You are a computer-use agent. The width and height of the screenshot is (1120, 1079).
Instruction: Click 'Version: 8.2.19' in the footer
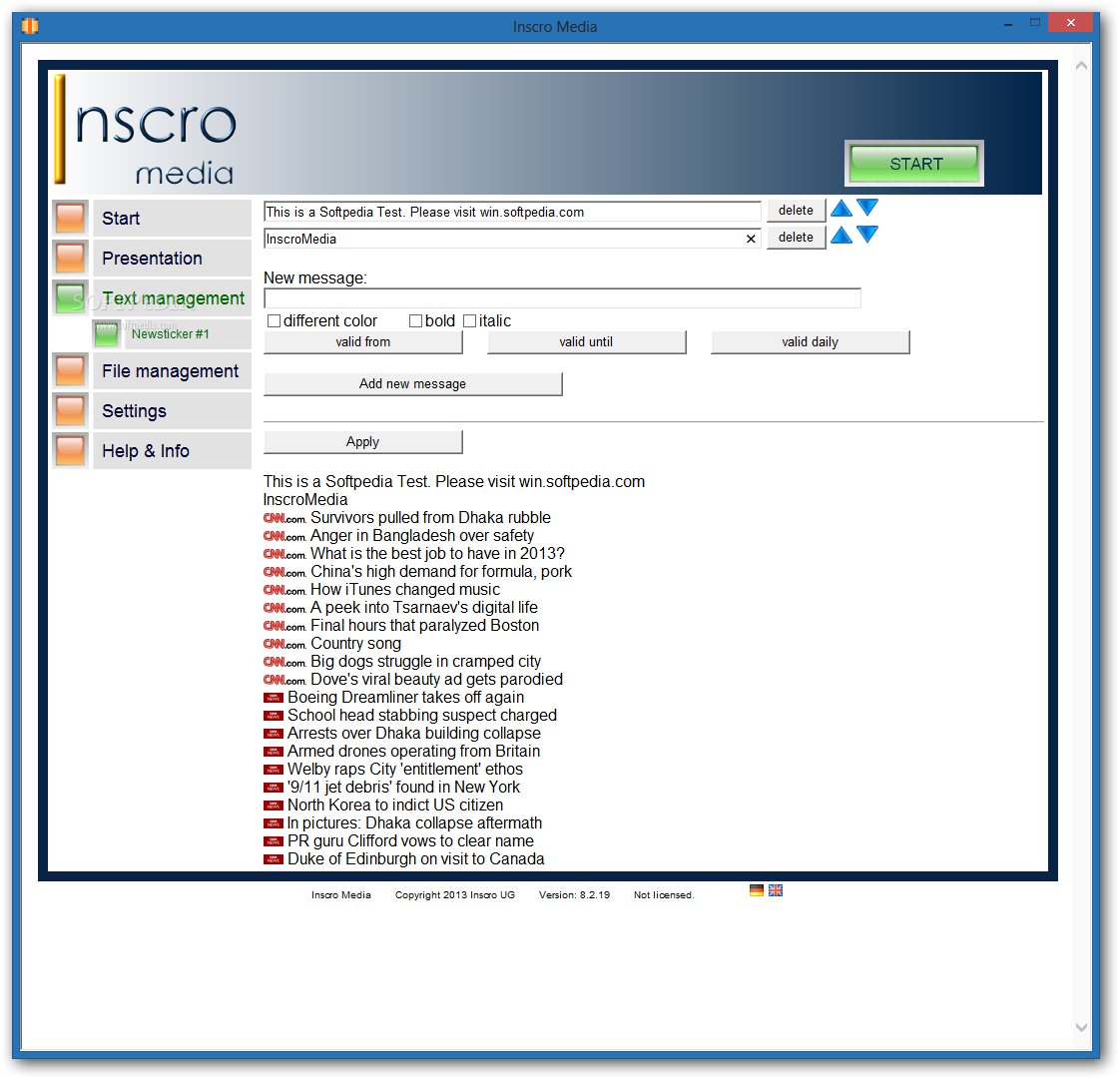[574, 895]
